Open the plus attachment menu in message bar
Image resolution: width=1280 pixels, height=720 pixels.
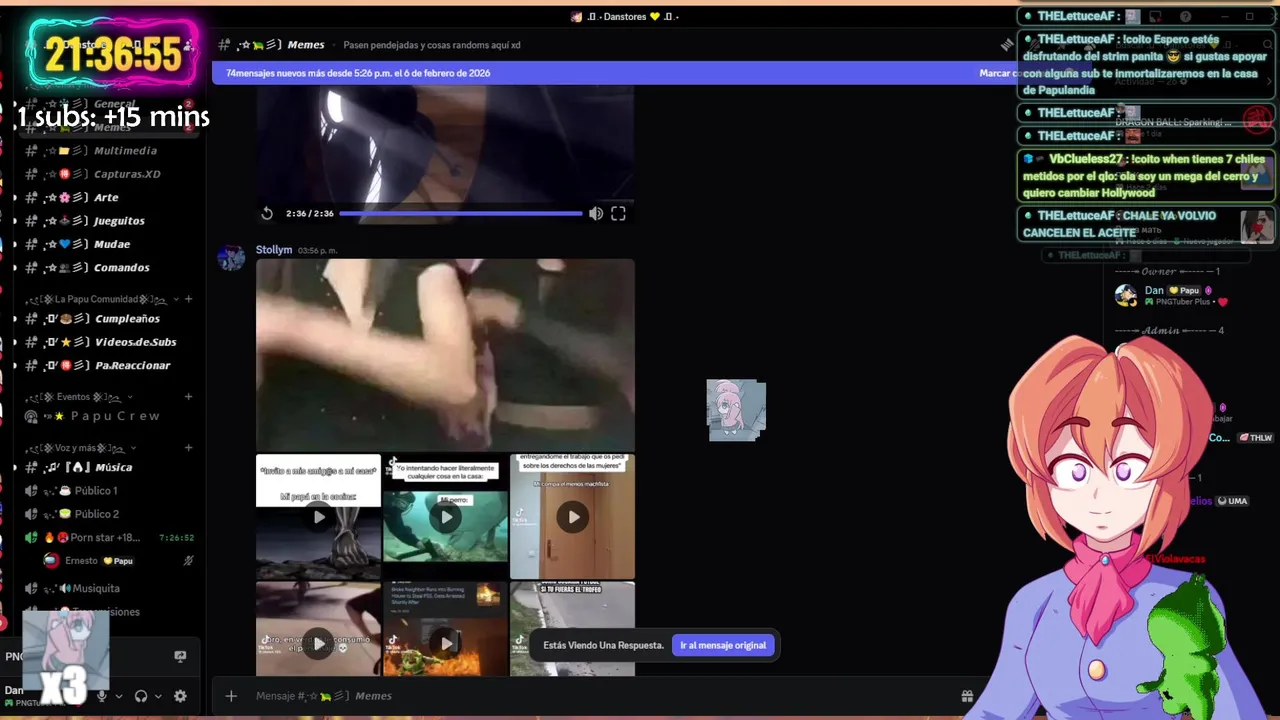231,696
